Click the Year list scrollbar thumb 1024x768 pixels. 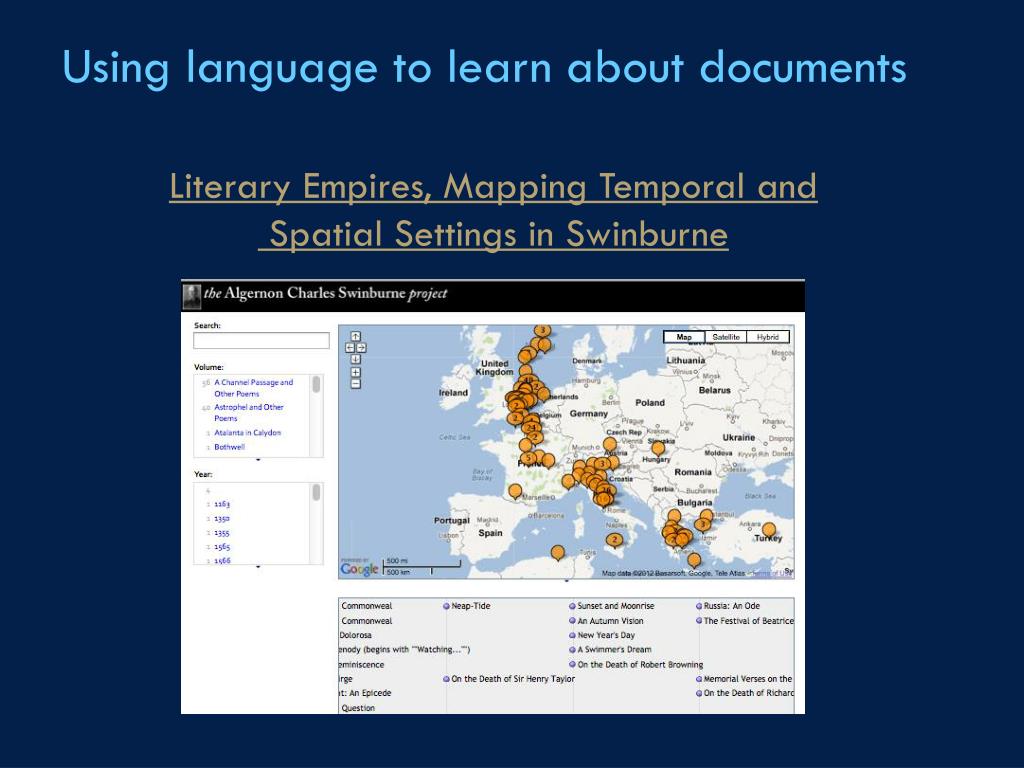316,492
